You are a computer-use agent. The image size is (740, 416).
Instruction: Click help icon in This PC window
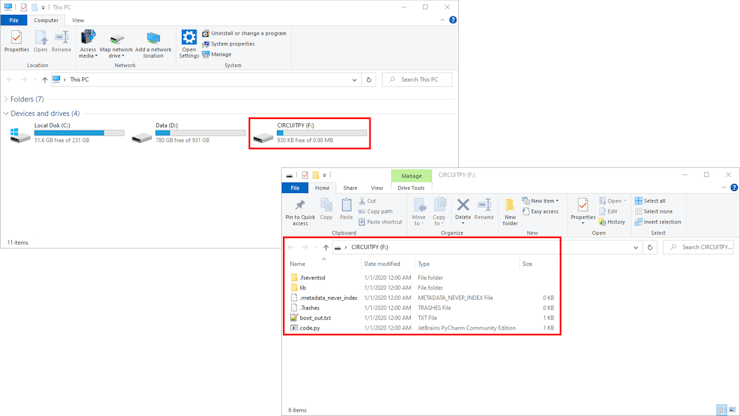pos(453,20)
